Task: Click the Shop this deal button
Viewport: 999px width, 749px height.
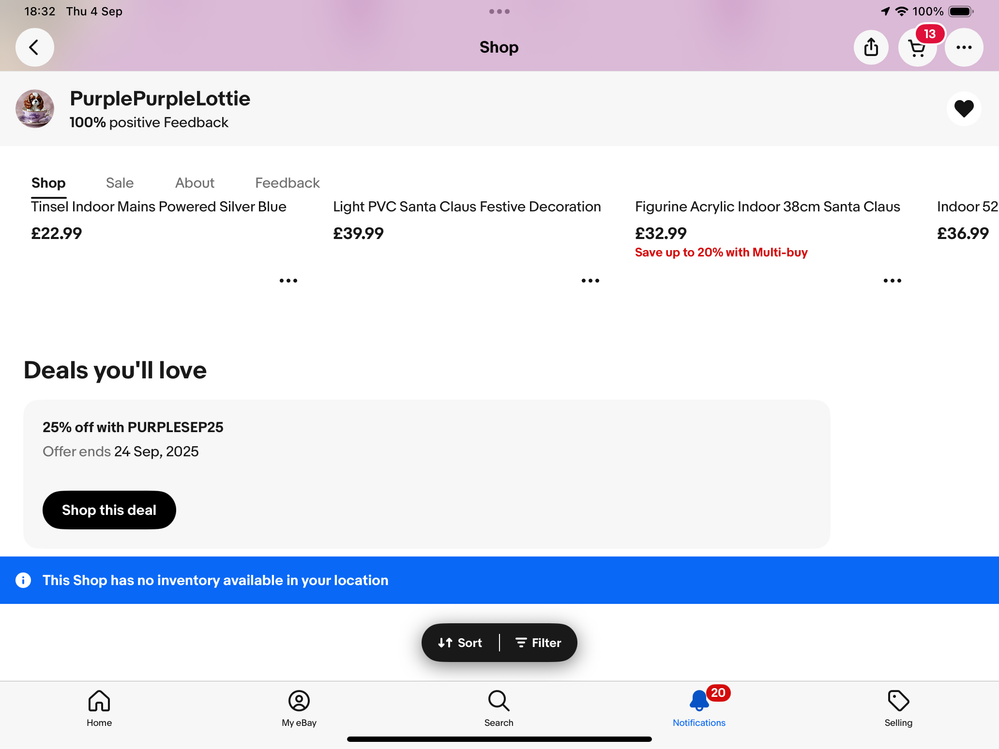Action: coord(109,510)
